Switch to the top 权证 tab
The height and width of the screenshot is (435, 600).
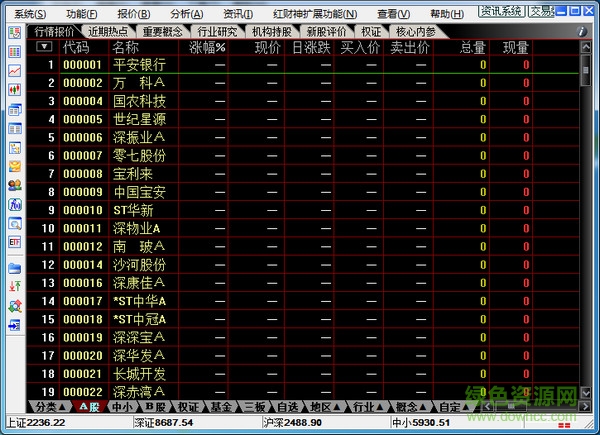pyautogui.click(x=371, y=31)
